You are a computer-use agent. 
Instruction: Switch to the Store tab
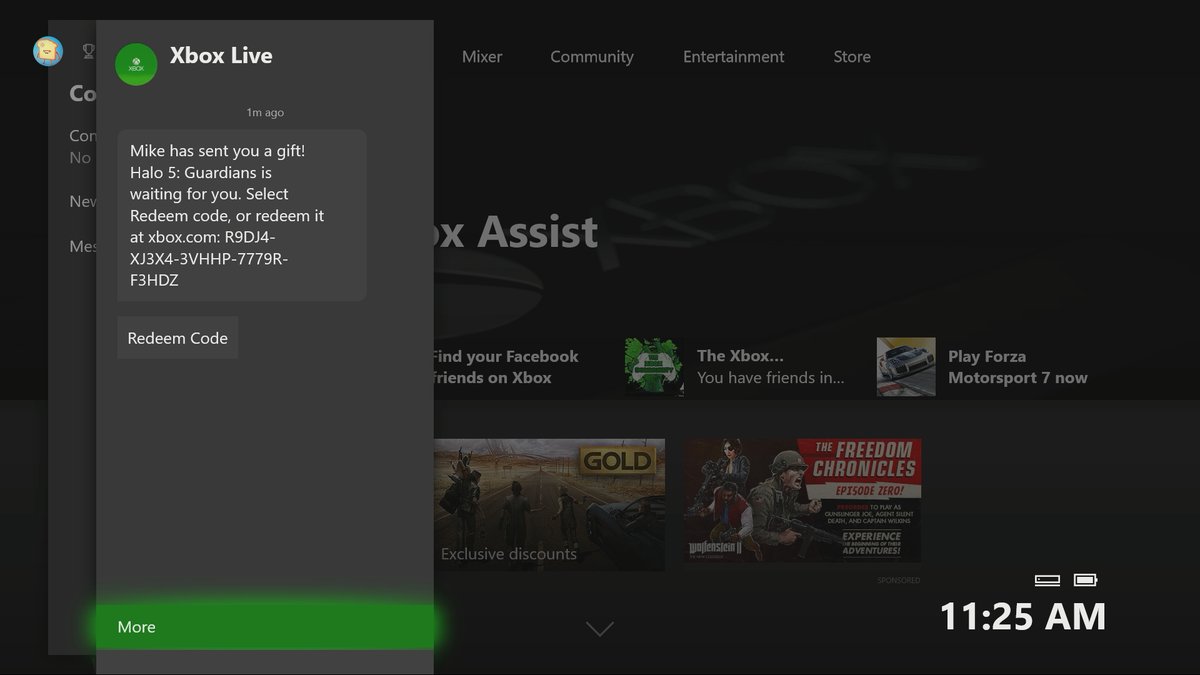(x=852, y=57)
